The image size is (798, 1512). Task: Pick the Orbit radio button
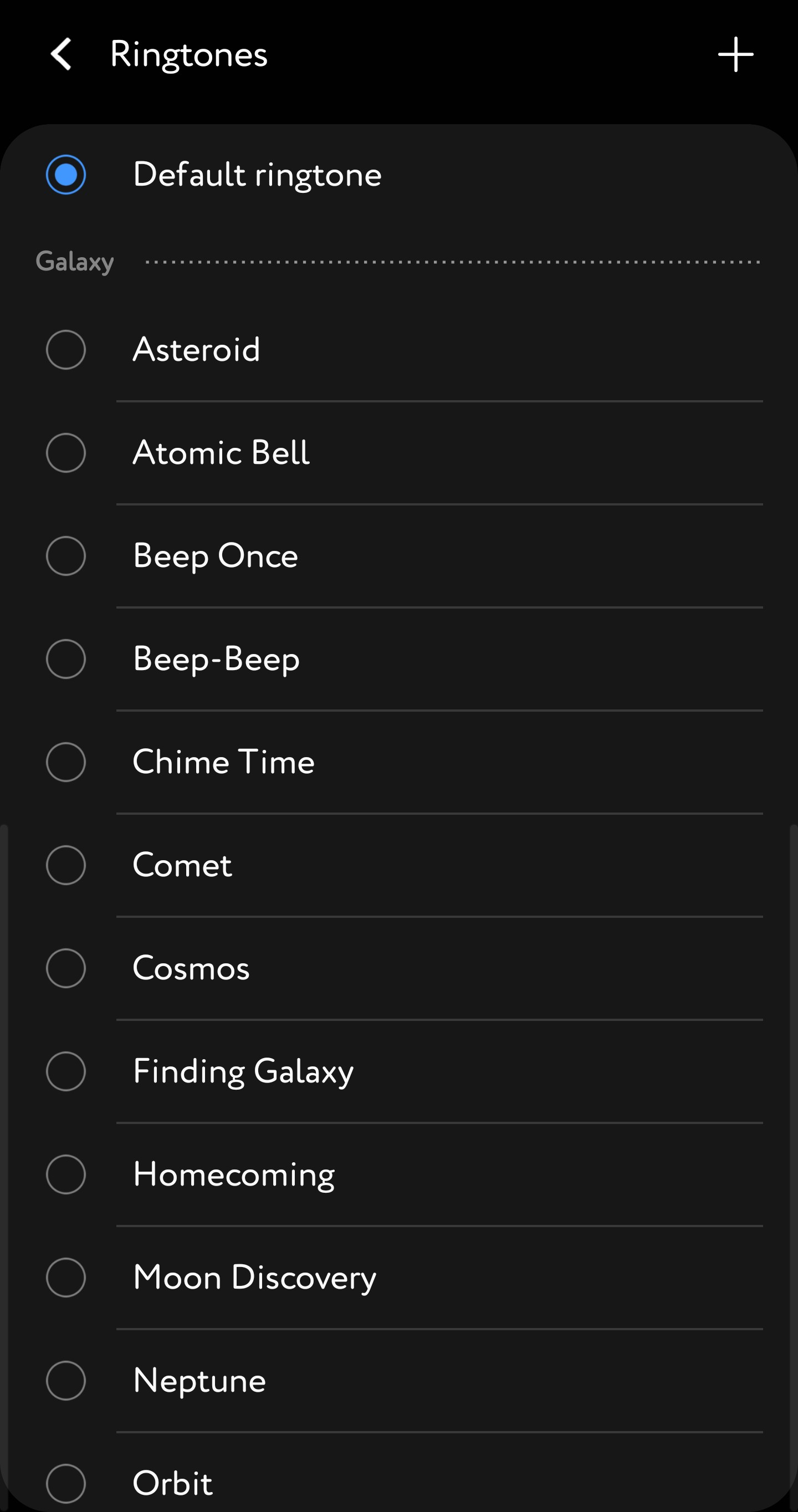coord(66,1483)
